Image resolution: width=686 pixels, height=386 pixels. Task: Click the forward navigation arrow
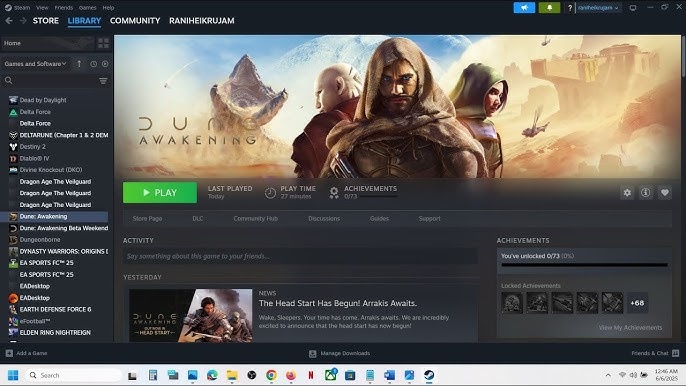point(23,21)
